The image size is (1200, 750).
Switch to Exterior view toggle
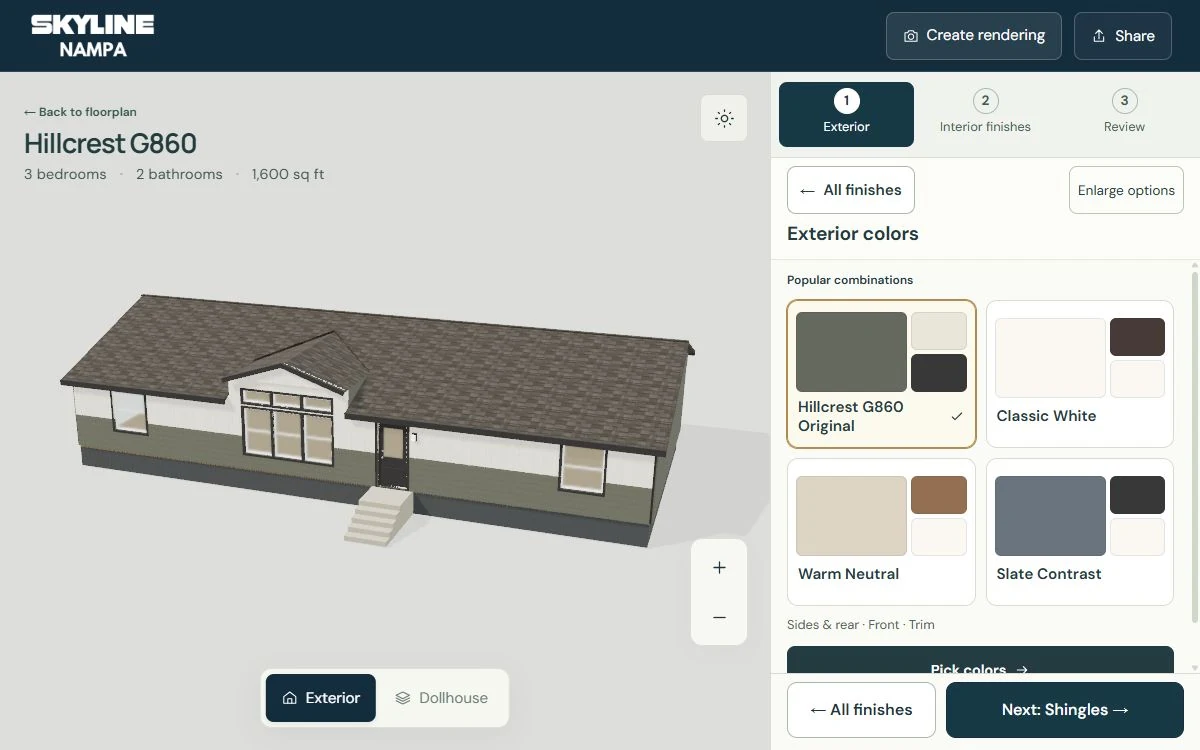tap(321, 698)
